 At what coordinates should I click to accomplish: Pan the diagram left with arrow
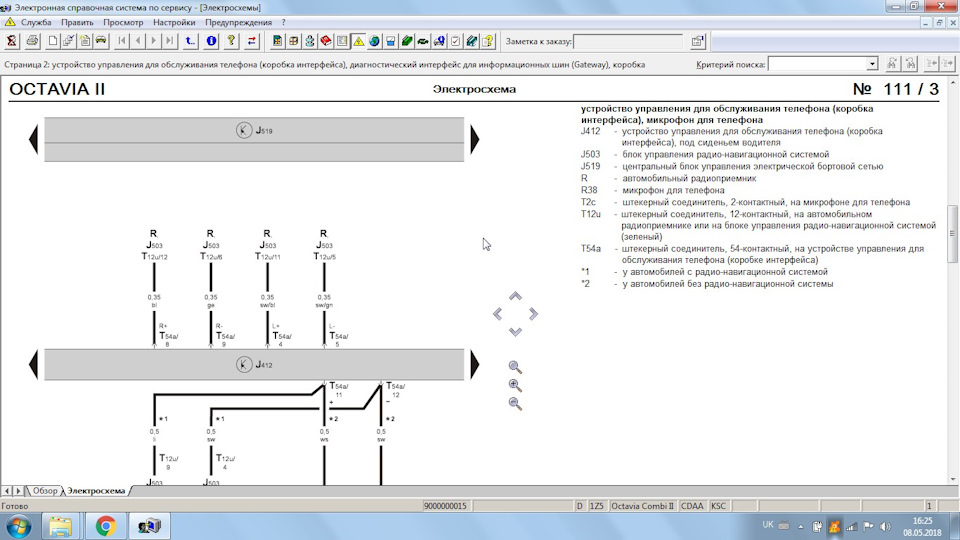(498, 314)
